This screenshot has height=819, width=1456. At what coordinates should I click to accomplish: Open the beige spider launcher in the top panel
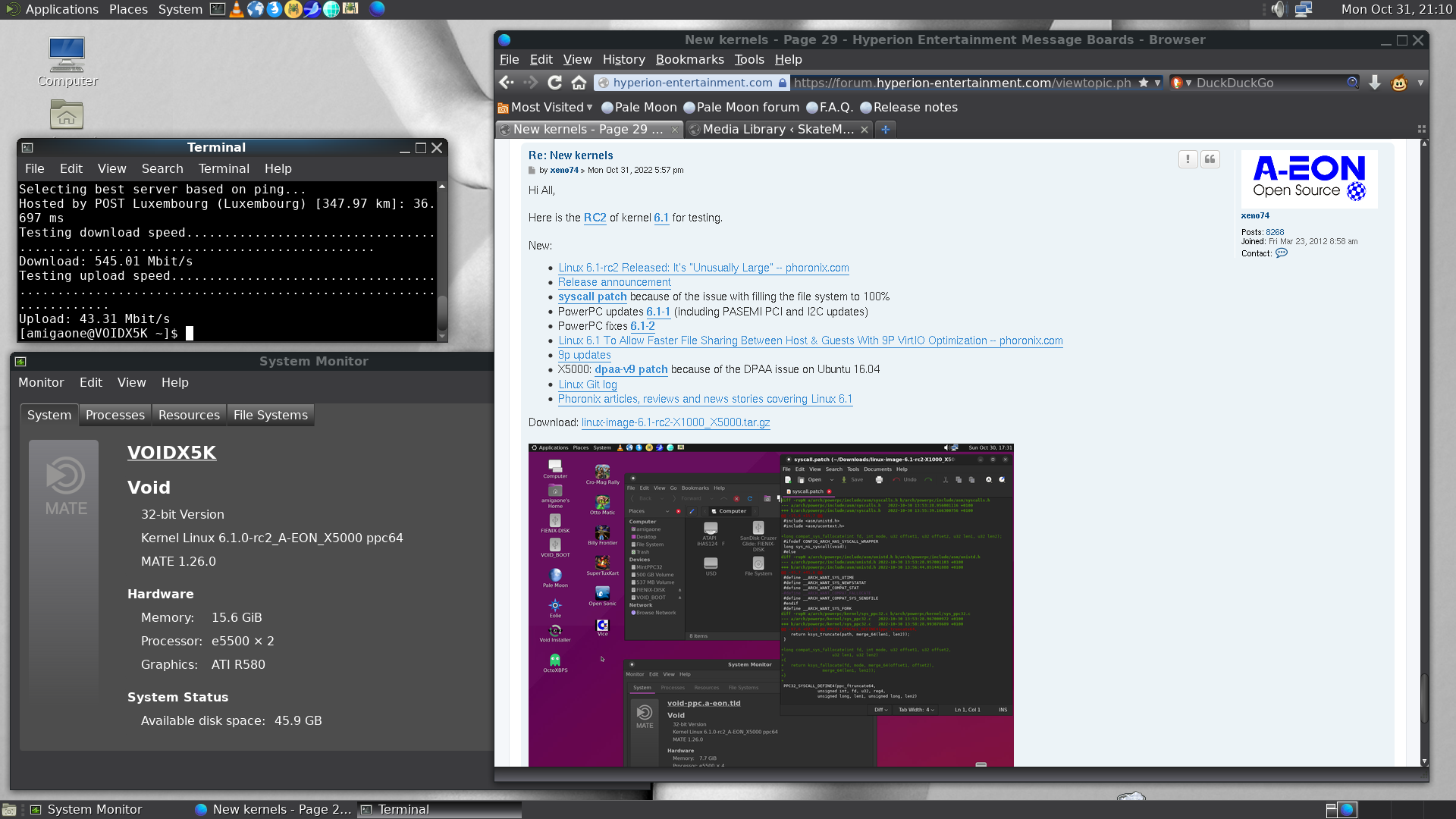pos(350,9)
